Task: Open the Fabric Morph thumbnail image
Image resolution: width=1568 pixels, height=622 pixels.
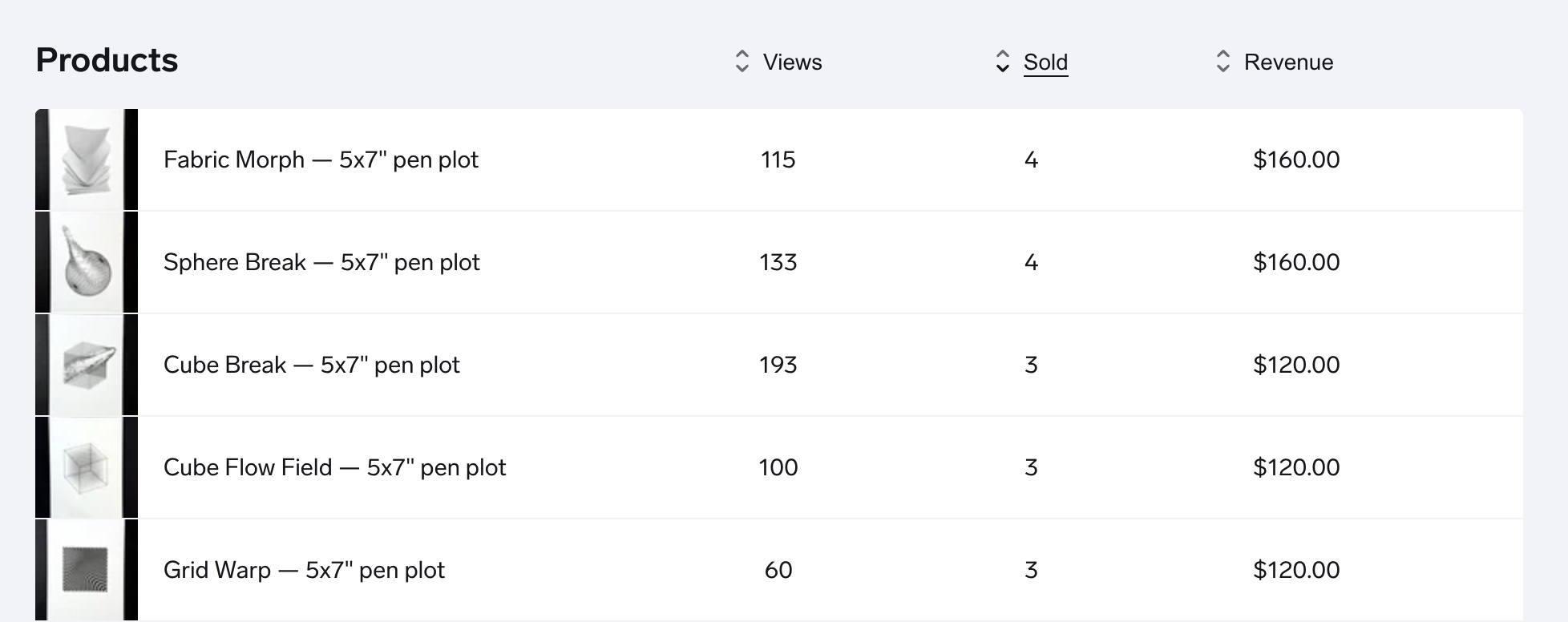Action: [x=87, y=160]
